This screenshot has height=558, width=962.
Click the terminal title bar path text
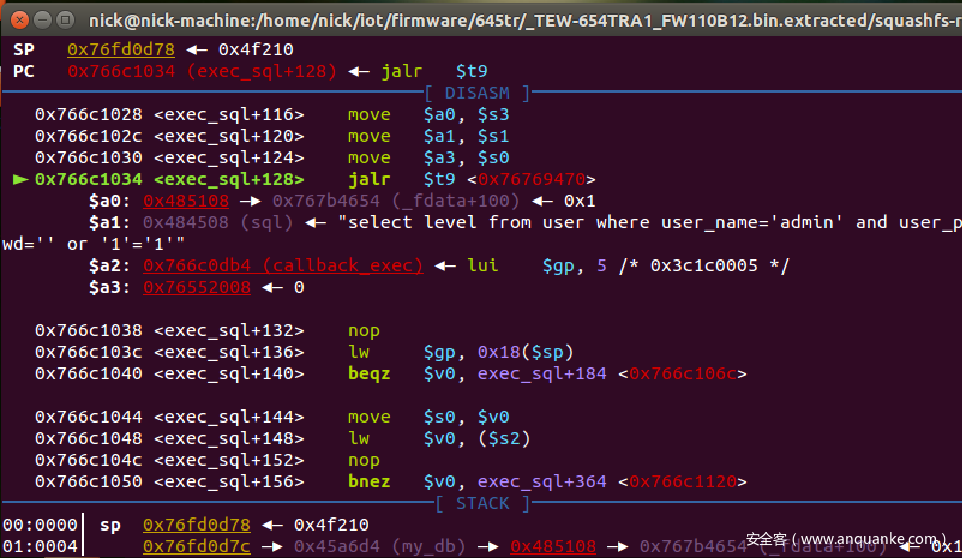(x=525, y=21)
